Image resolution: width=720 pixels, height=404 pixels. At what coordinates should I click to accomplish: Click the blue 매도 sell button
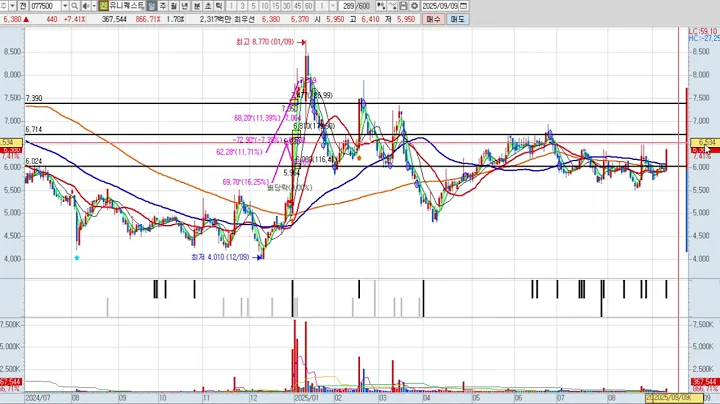tap(457, 19)
